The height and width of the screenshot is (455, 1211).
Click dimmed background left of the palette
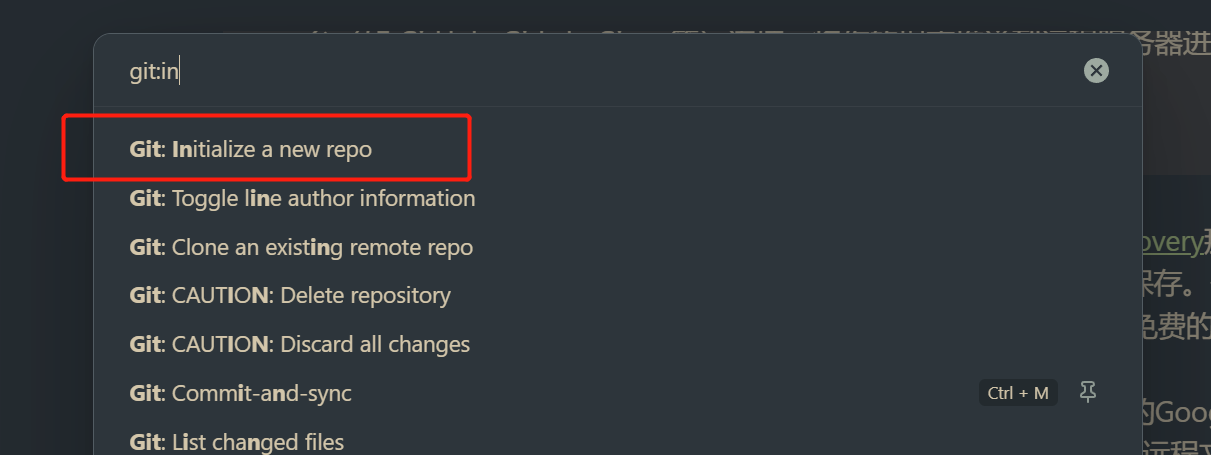coord(45,250)
